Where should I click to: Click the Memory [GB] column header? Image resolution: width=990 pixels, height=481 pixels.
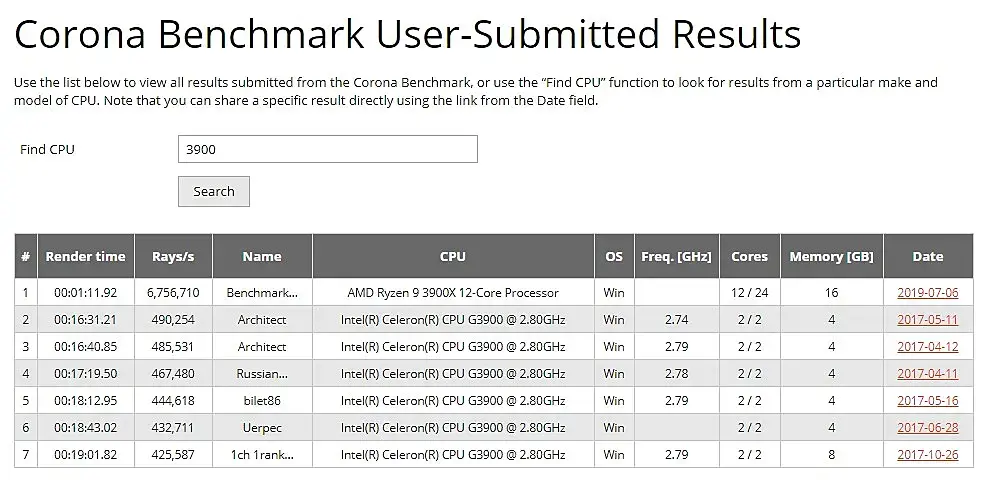pos(831,256)
